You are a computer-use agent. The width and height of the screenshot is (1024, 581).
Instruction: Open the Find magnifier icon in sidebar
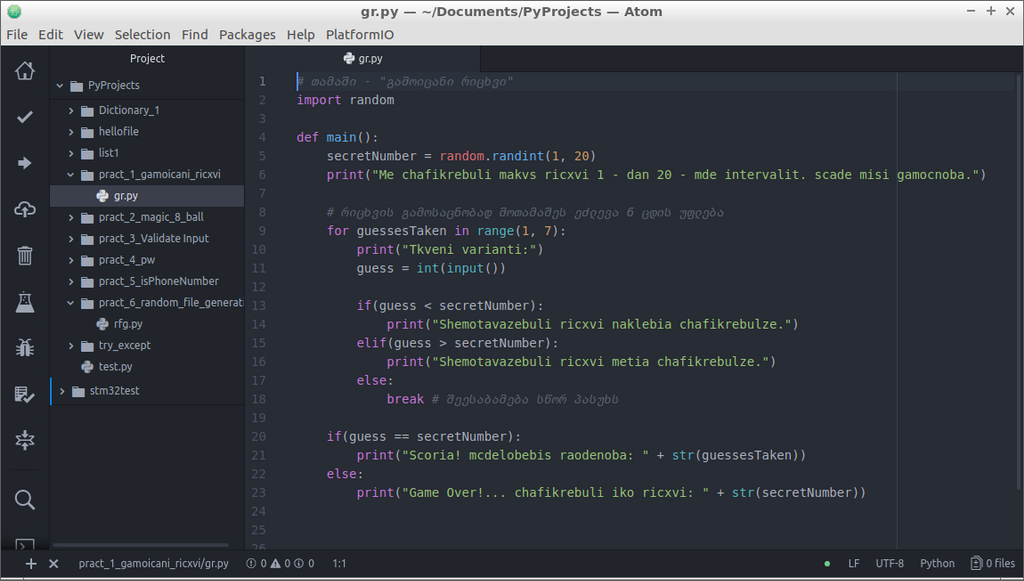(25, 500)
